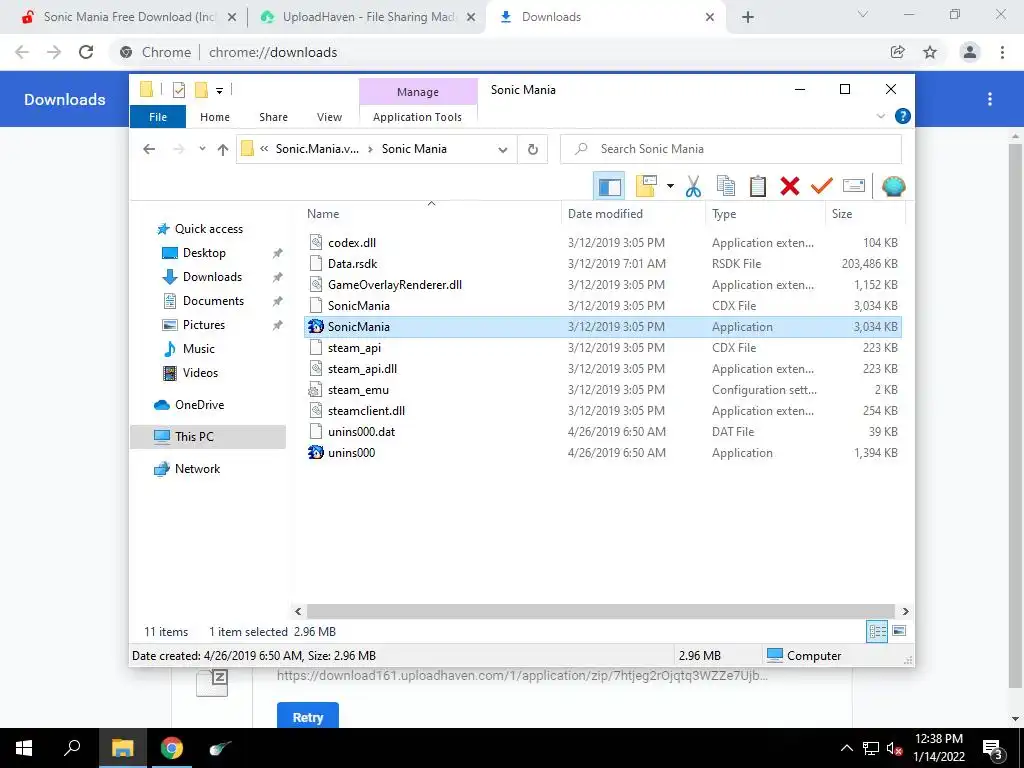Click the unins000 application icon
This screenshot has width=1024, height=768.
[315, 452]
